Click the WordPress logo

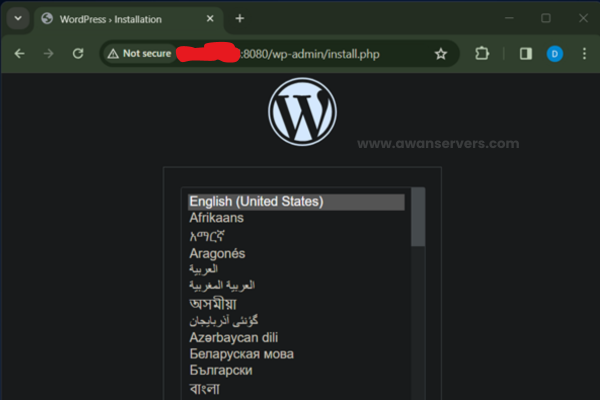(x=302, y=112)
